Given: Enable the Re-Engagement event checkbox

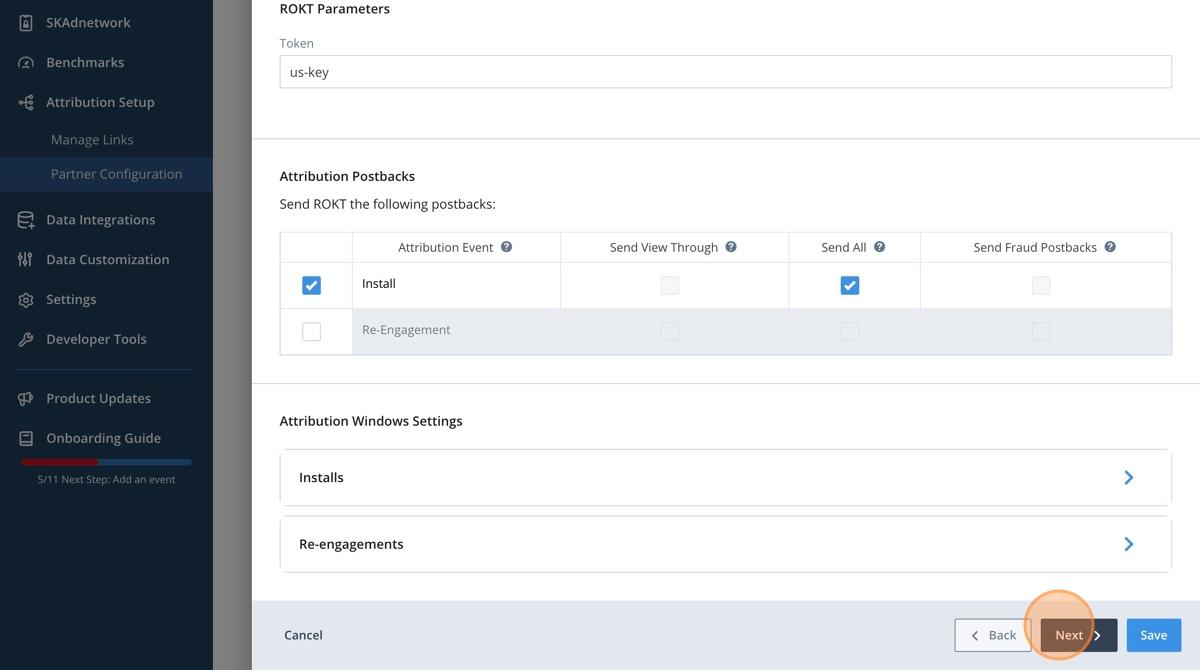Looking at the screenshot, I should tap(312, 331).
